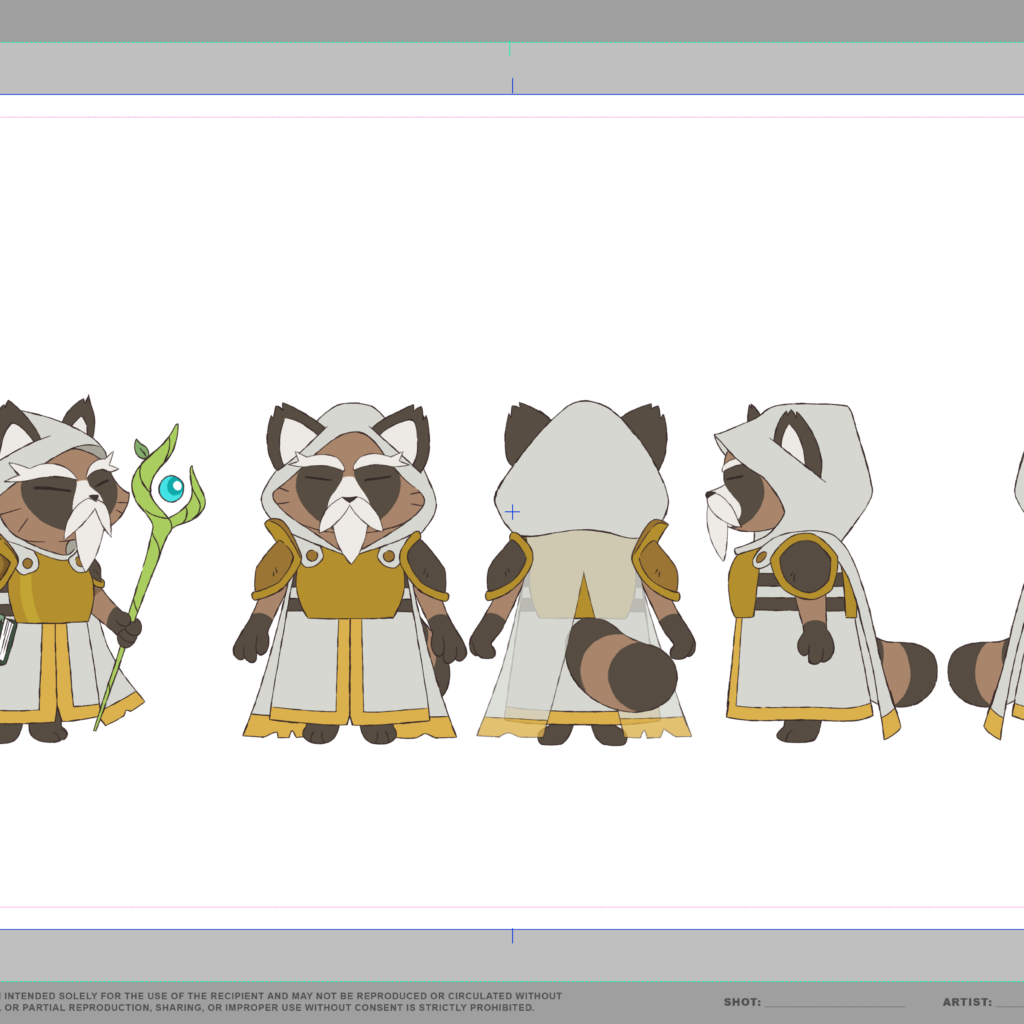Click the cyan eye orb on the staff

click(171, 488)
